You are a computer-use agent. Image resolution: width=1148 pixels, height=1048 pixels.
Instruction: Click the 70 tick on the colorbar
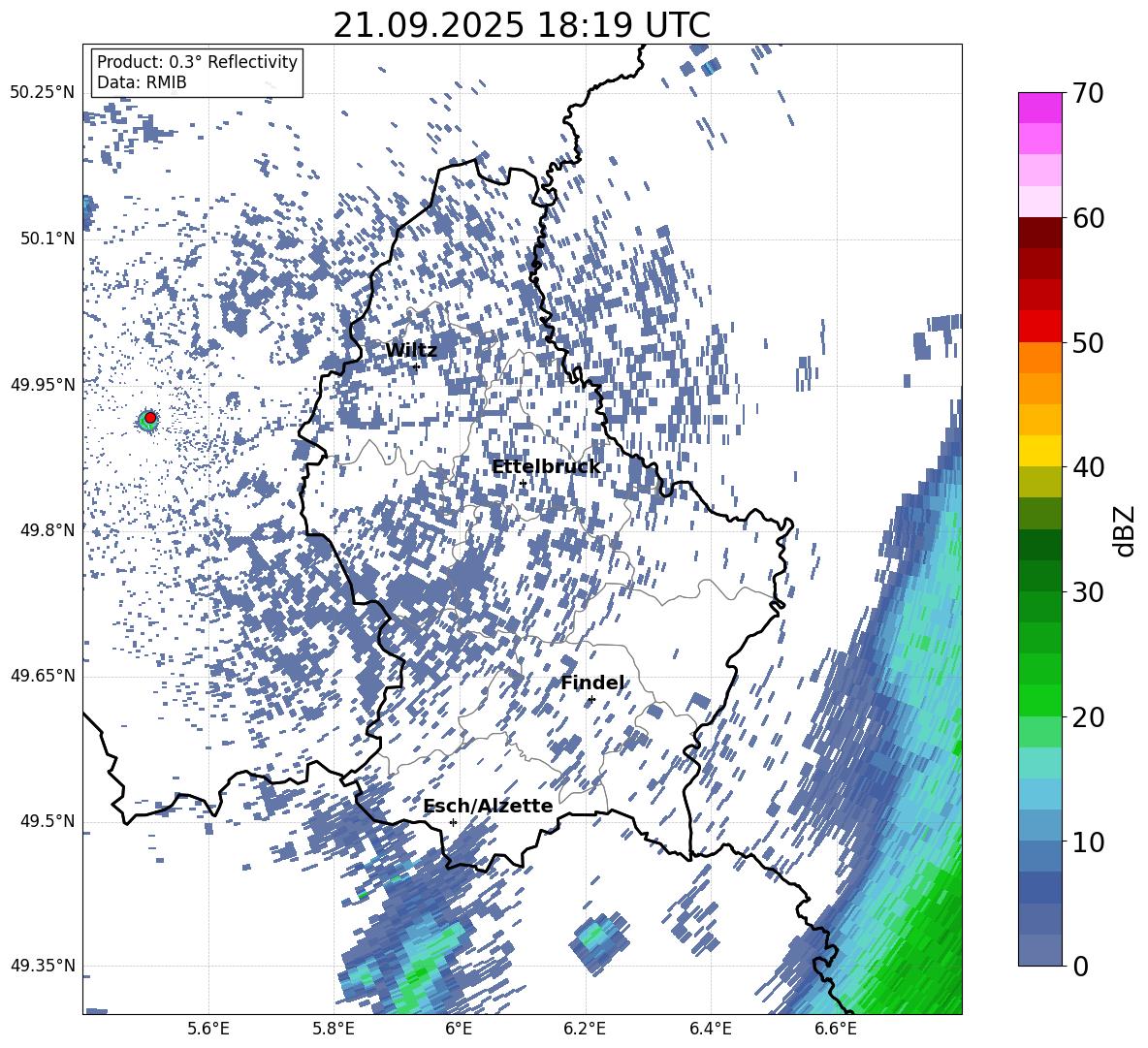1087,93
